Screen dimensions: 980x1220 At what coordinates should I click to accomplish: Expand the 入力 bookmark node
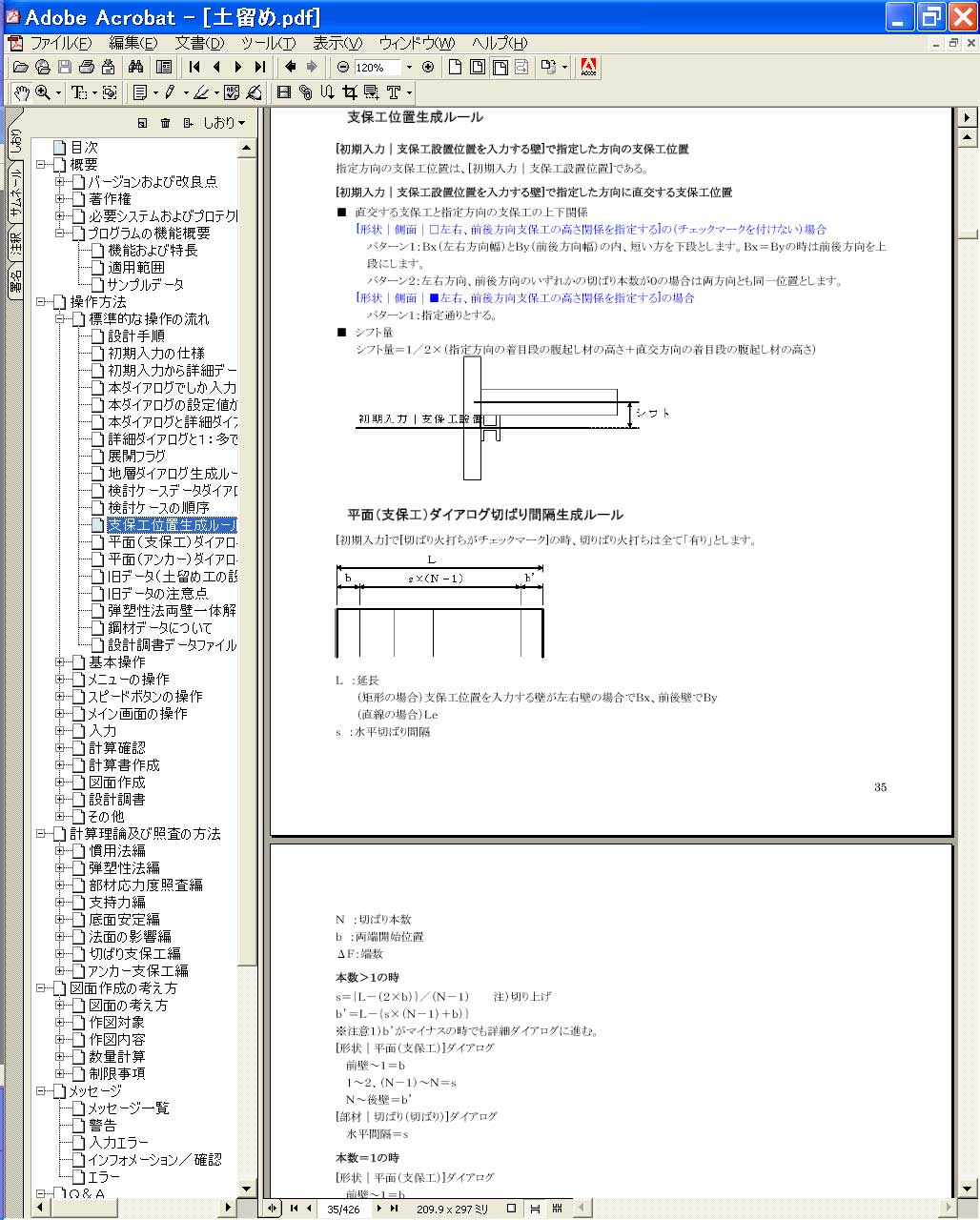pos(61,731)
